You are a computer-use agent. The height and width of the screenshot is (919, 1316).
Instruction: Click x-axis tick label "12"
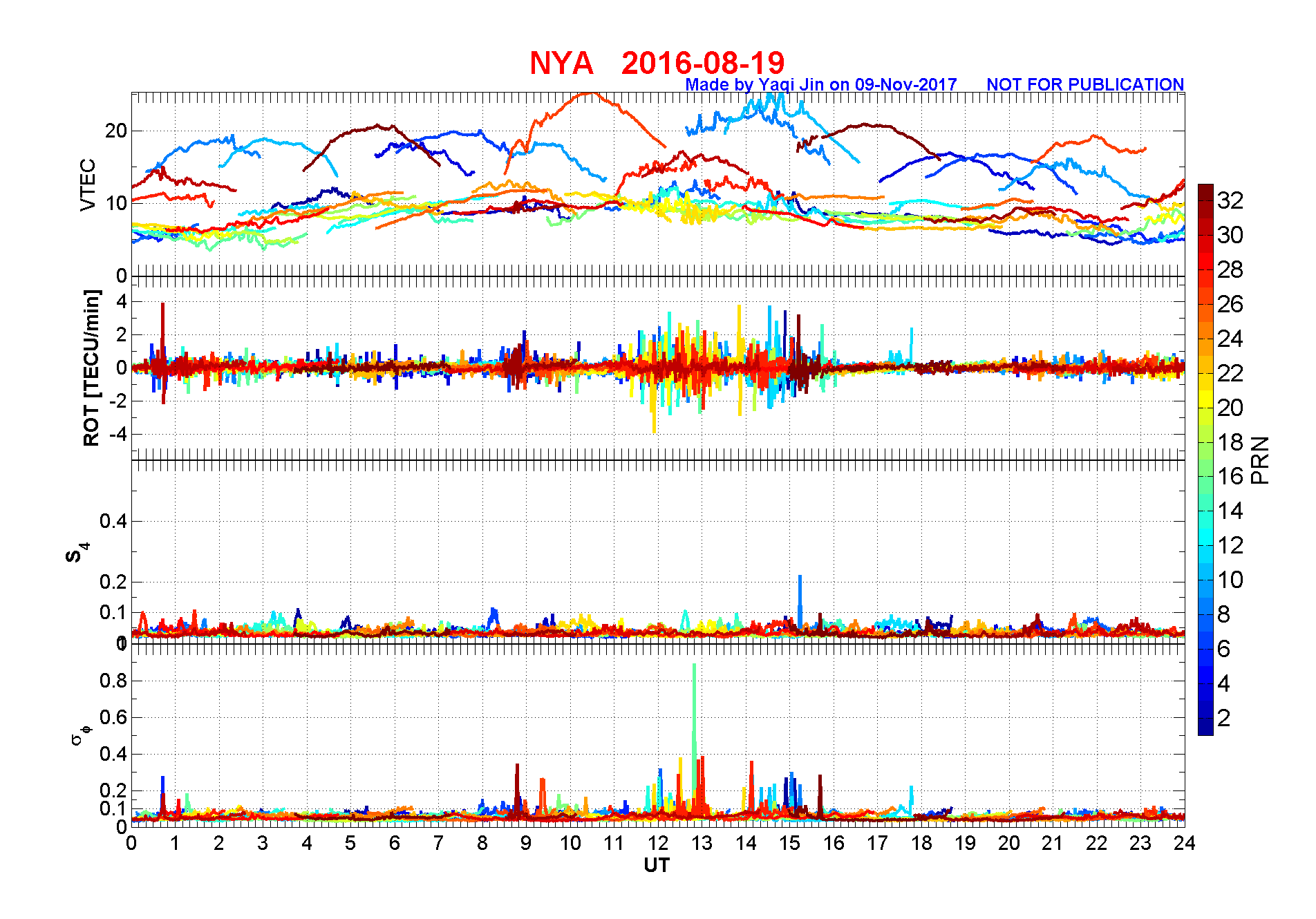658,843
